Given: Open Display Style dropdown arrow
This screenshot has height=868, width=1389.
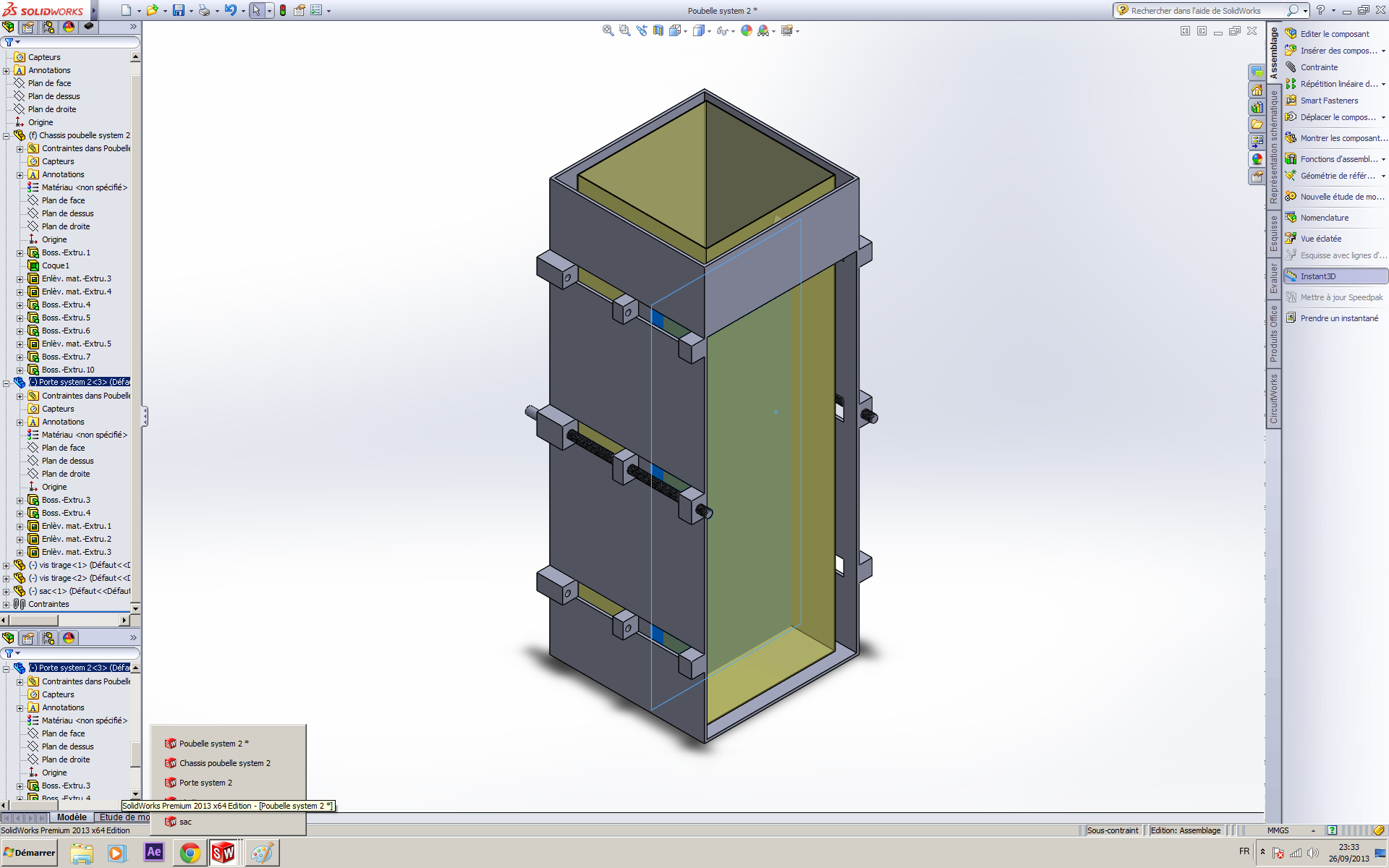Looking at the screenshot, I should (x=709, y=31).
